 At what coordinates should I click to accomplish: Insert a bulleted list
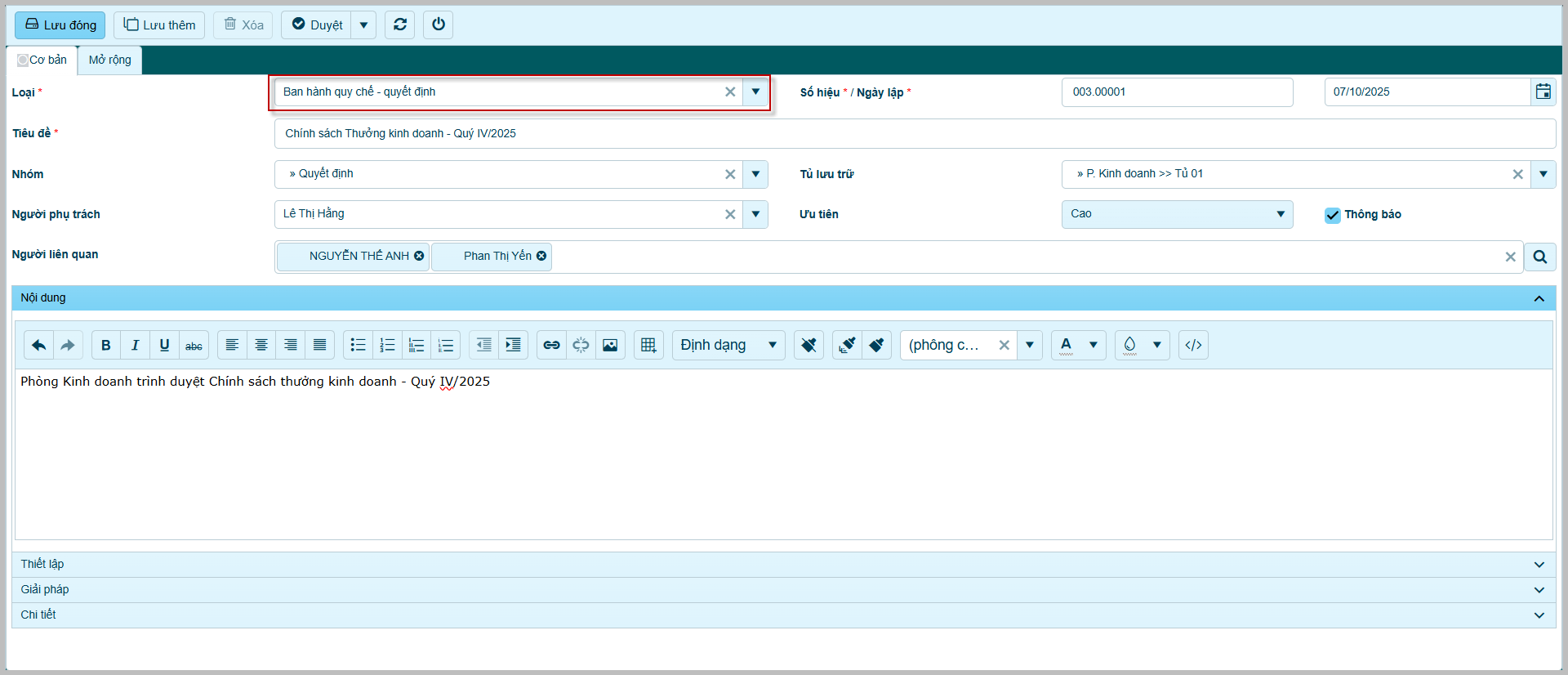pos(358,345)
